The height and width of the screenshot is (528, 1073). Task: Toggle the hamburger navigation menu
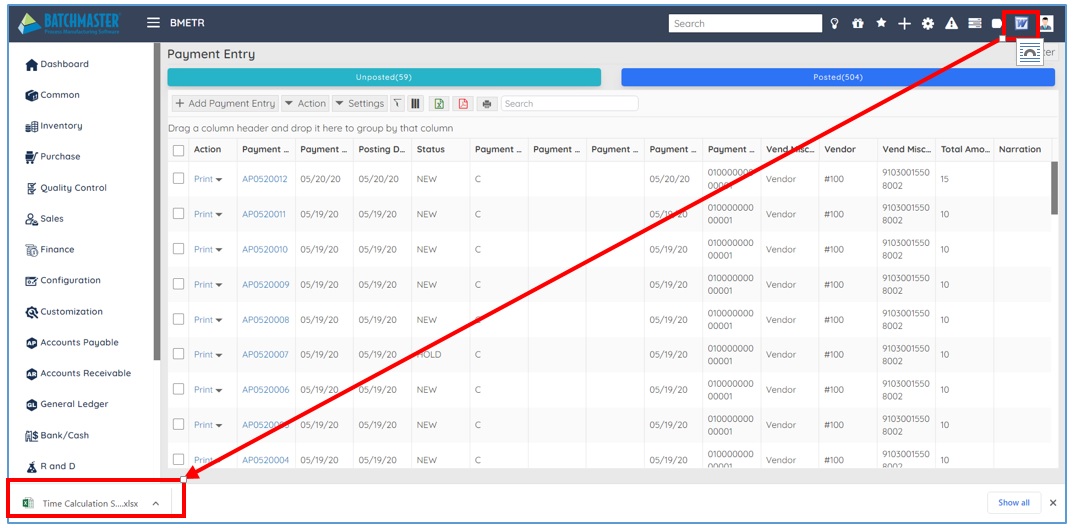[153, 23]
